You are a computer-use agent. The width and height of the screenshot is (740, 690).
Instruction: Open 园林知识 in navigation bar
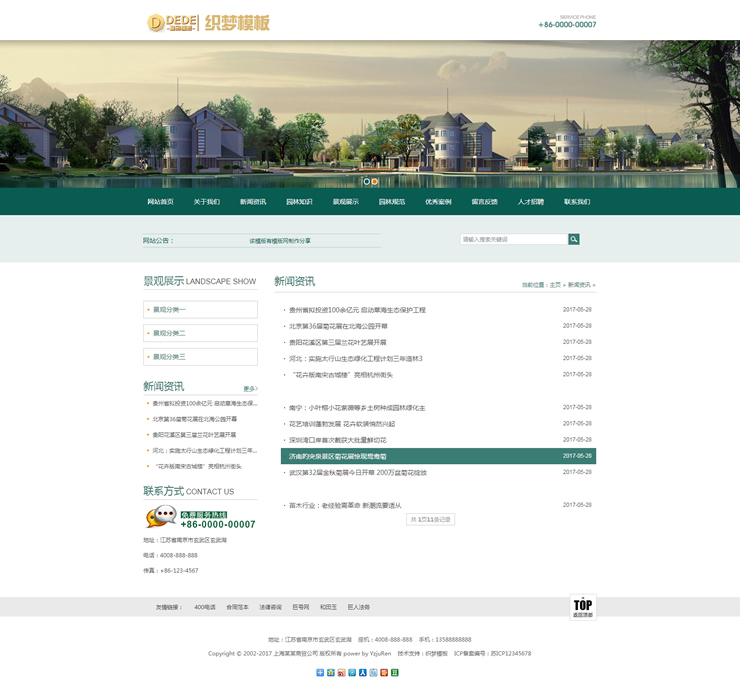point(299,201)
